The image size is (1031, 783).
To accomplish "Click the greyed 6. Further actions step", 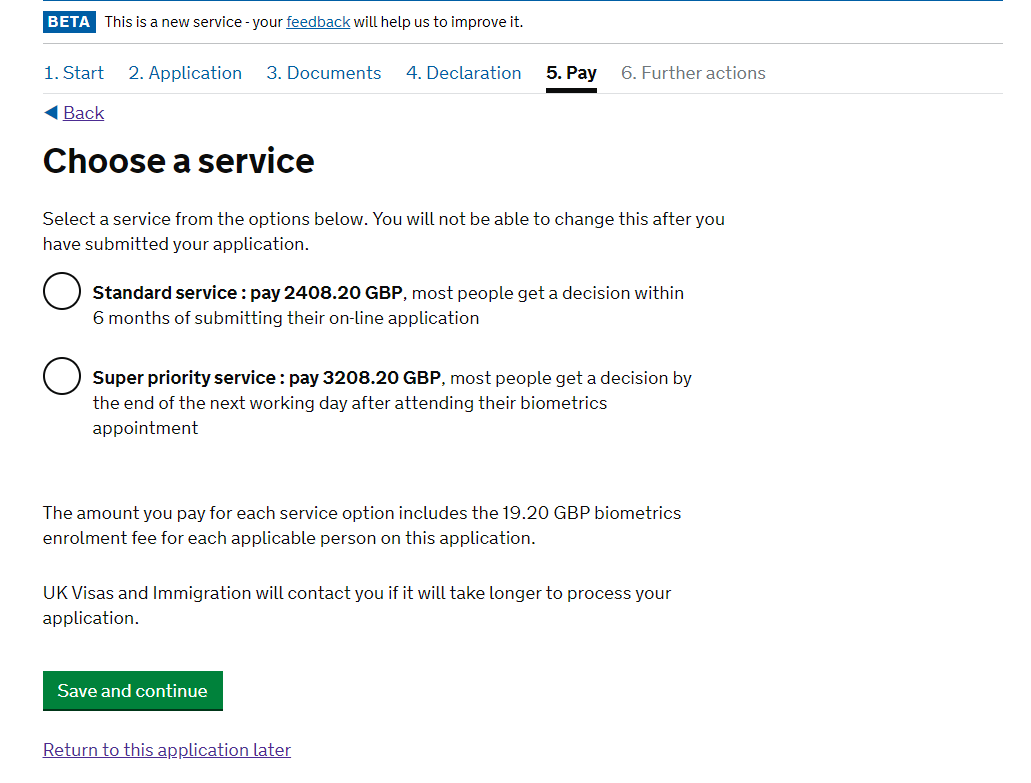I will coord(693,73).
